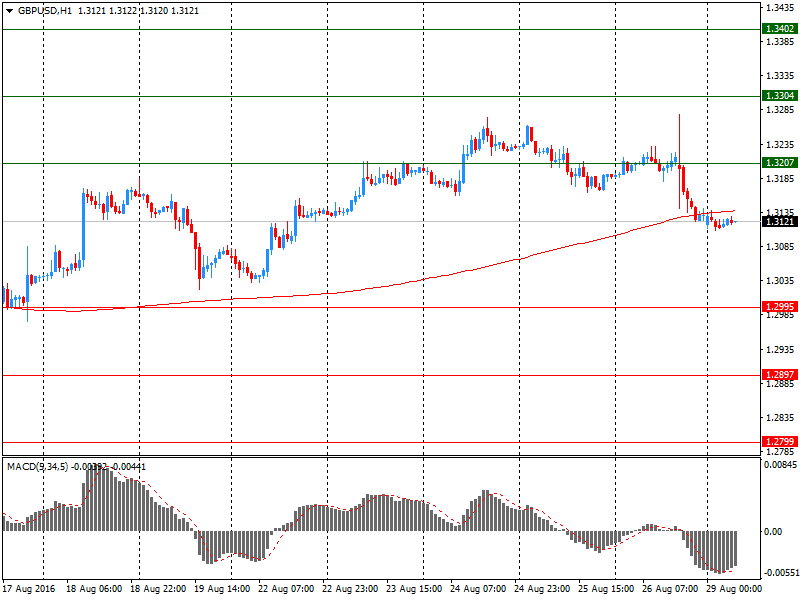Click the 1.3035 price scale value

pyautogui.click(x=780, y=281)
